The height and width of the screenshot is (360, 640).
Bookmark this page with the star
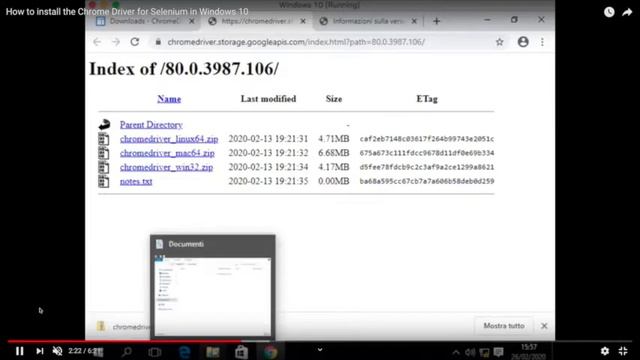pyautogui.click(x=499, y=42)
